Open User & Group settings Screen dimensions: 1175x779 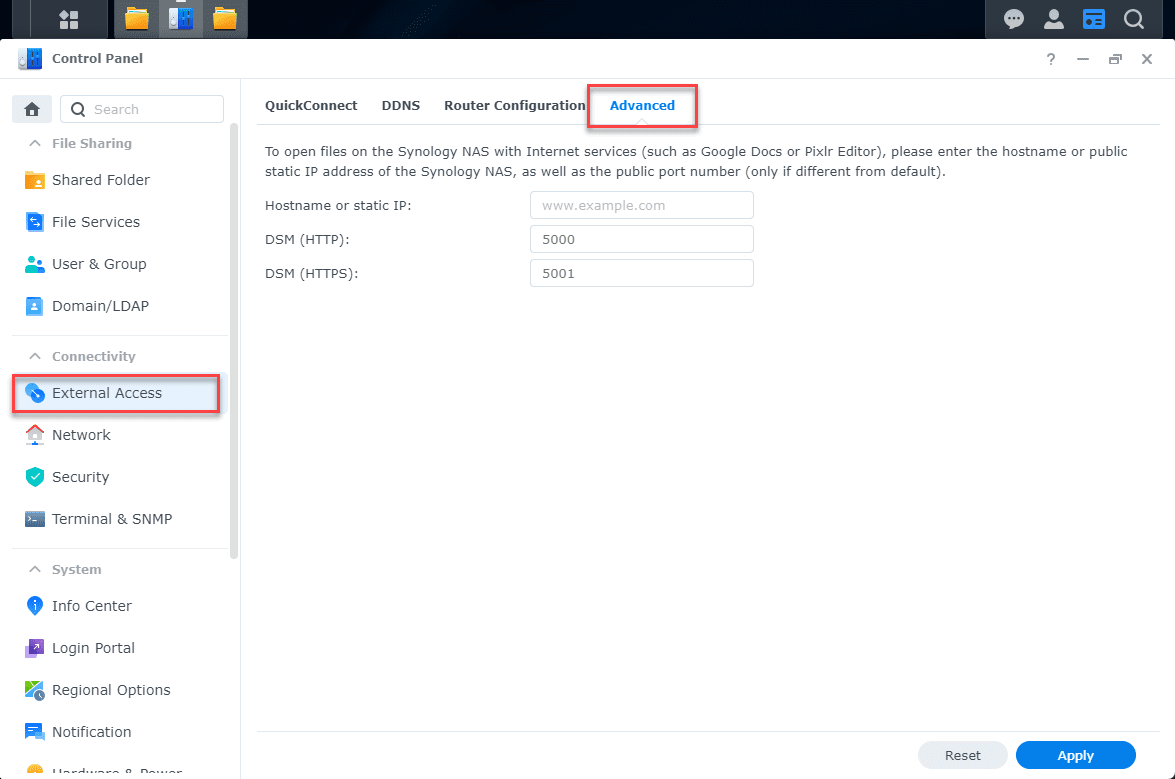click(120, 264)
